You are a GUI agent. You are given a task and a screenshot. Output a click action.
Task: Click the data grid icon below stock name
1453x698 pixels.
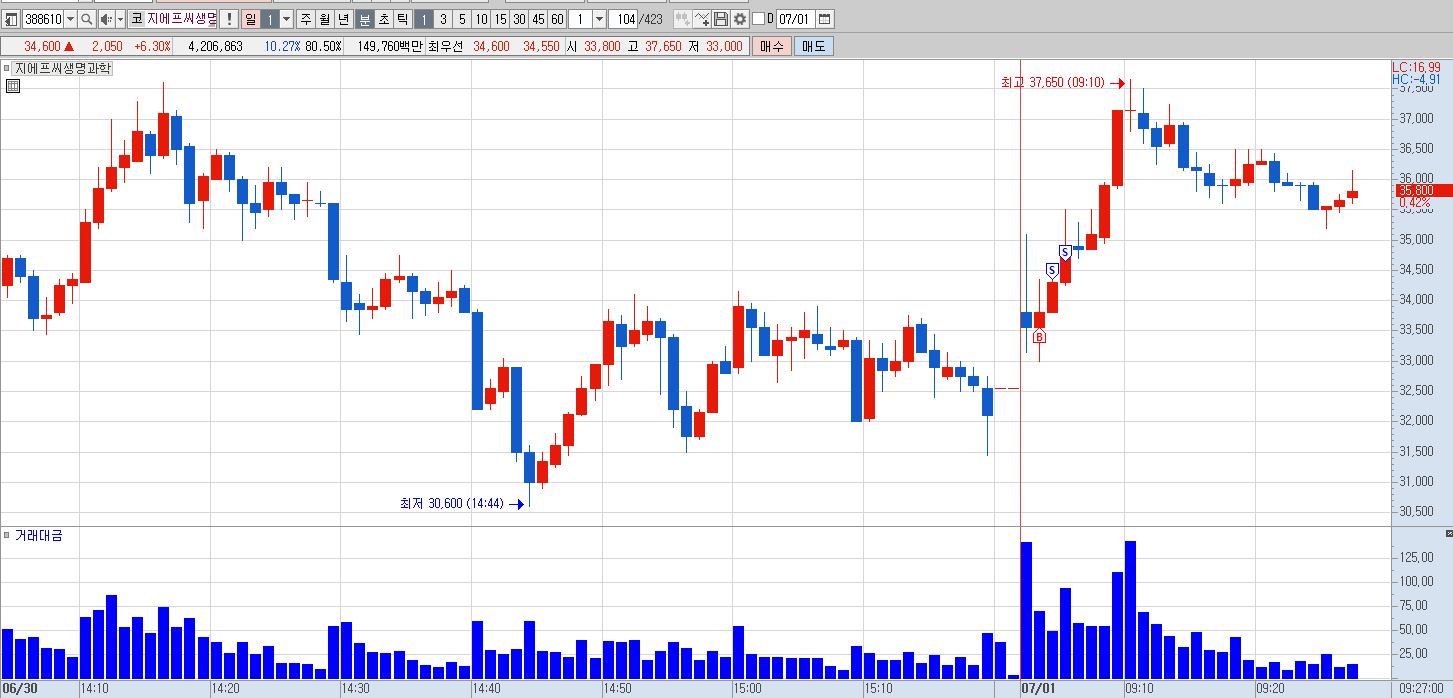pos(12,86)
